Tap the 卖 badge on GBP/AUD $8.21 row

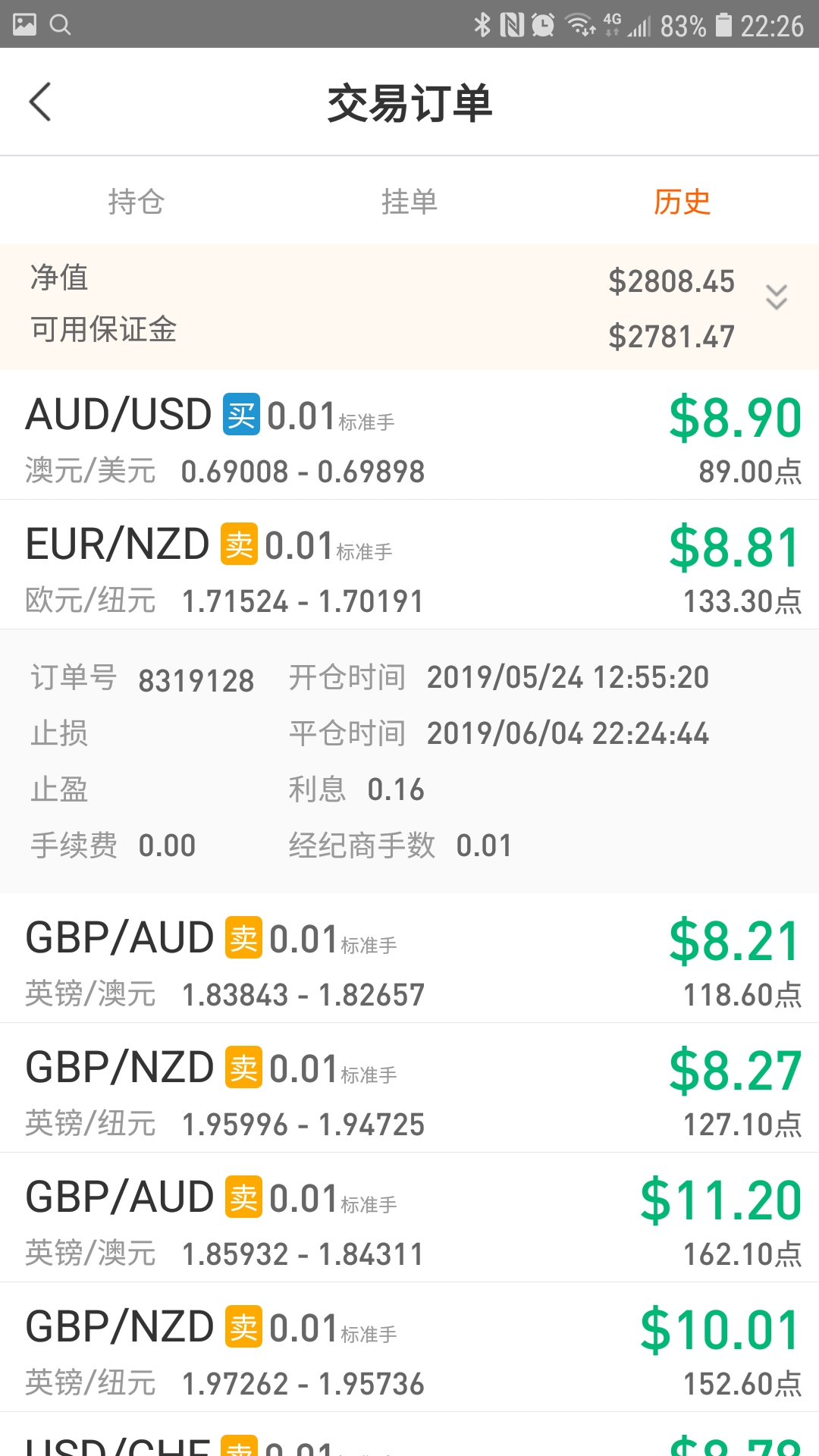pos(243,937)
